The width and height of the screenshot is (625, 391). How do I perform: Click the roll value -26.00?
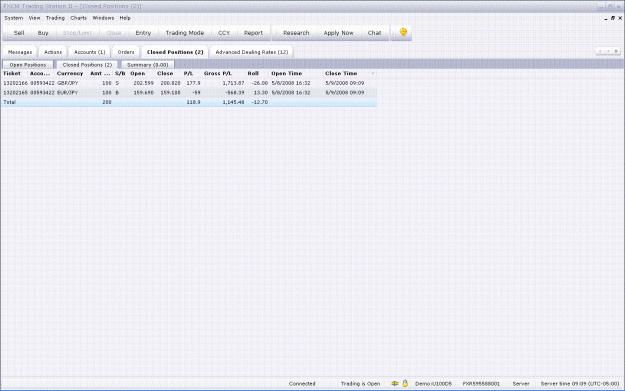[x=260, y=83]
